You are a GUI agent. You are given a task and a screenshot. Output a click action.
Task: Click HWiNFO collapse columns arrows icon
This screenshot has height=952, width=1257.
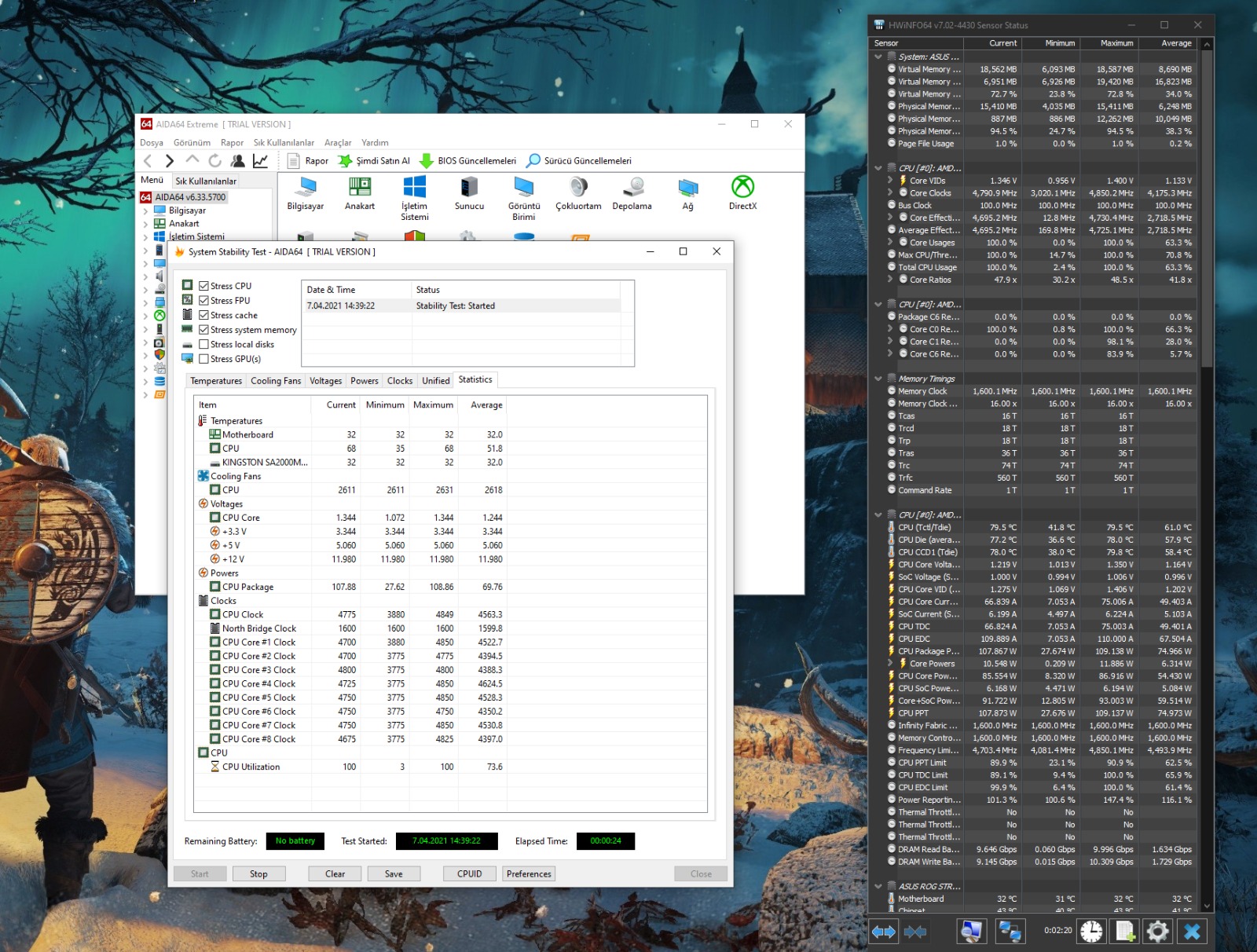click(x=915, y=932)
